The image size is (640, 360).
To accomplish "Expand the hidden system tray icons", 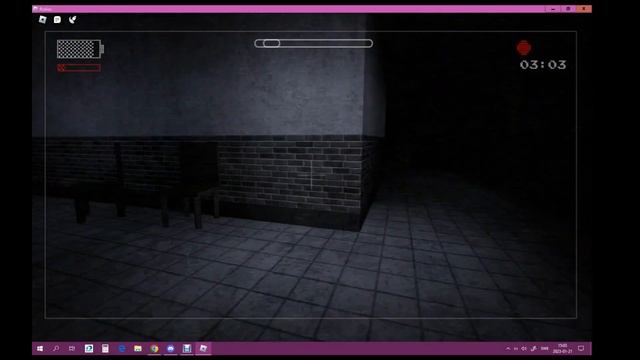I will [x=508, y=349].
